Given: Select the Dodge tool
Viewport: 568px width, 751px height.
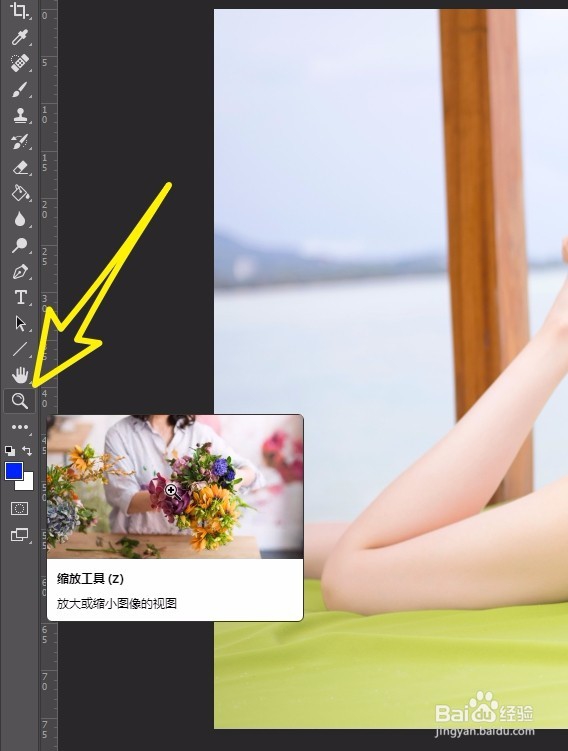Looking at the screenshot, I should 20,245.
